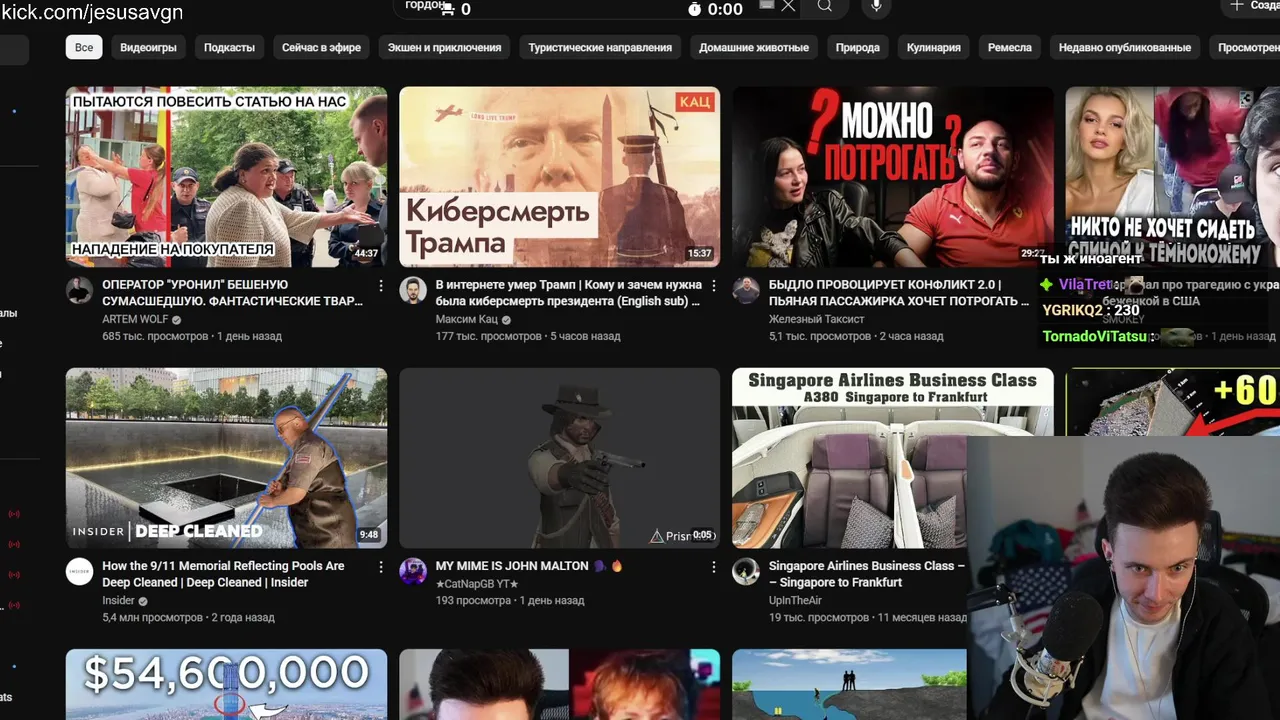Click the keyboard icon in search box

point(766,5)
